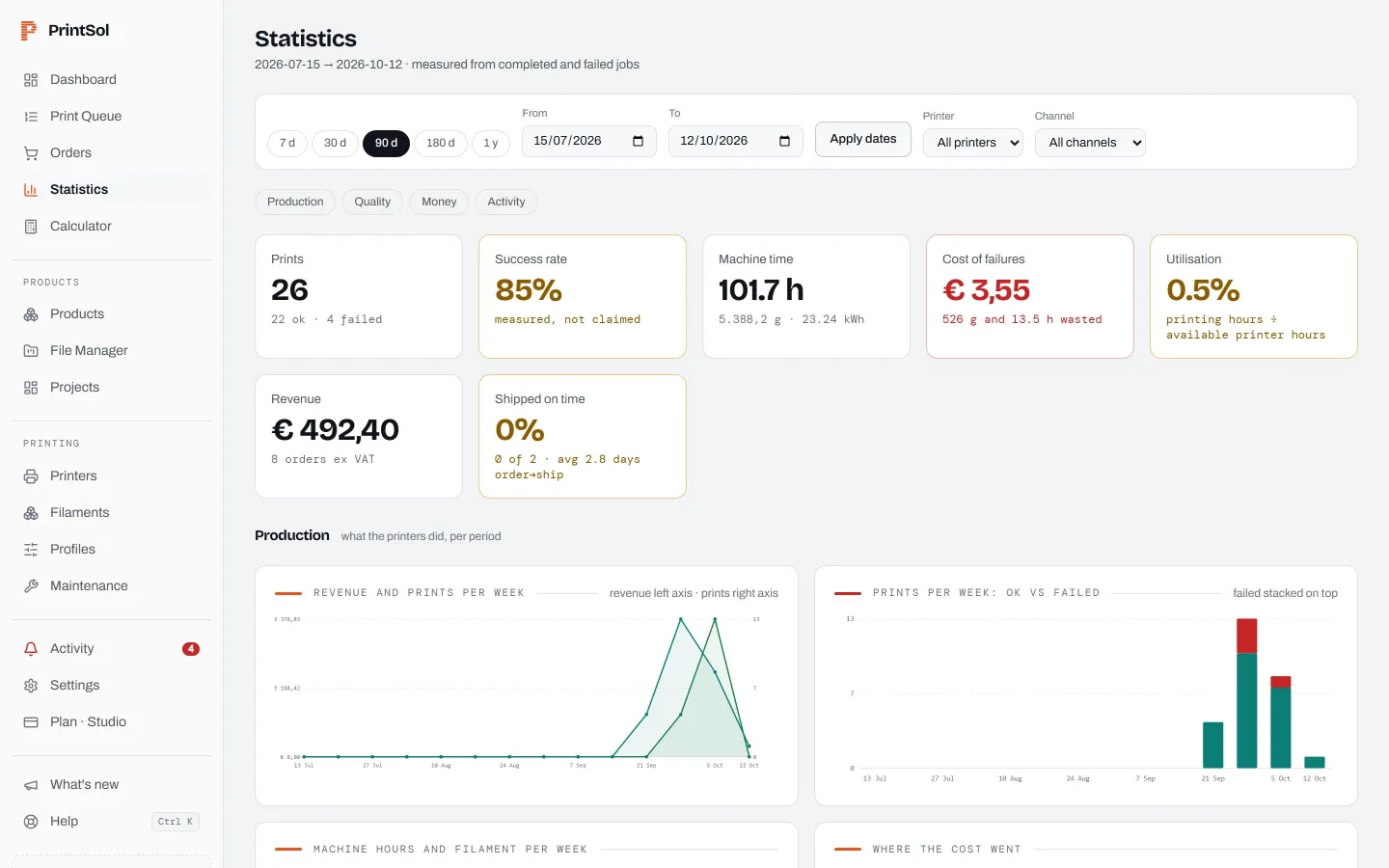This screenshot has height=868, width=1389.
Task: Click the Activity bell icon
Action: [x=31, y=649]
